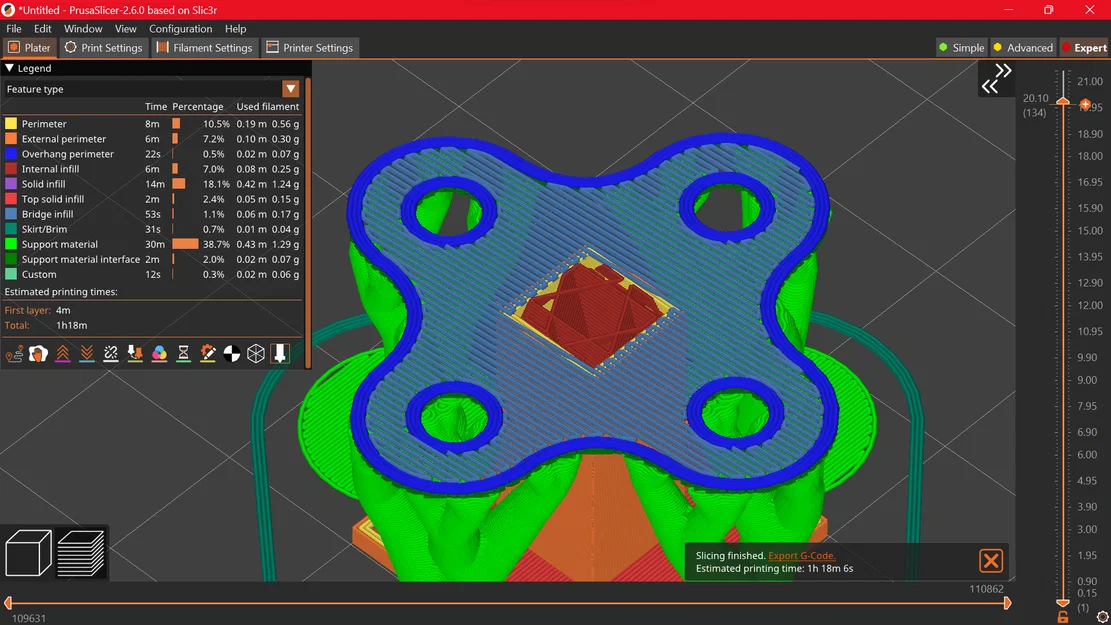Toggle Tool marker nozzle icon
The image size is (1111, 625).
click(x=280, y=354)
